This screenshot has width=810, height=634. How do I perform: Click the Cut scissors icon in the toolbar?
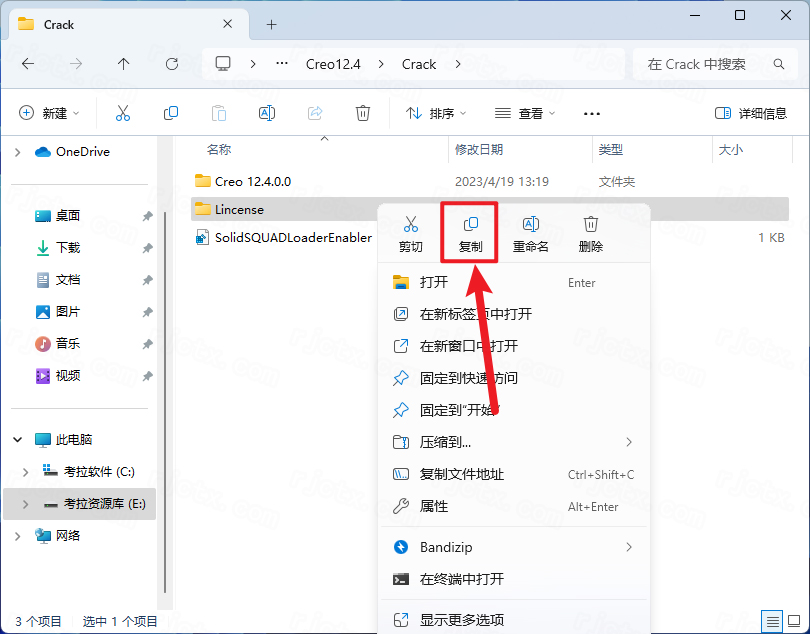click(x=123, y=113)
